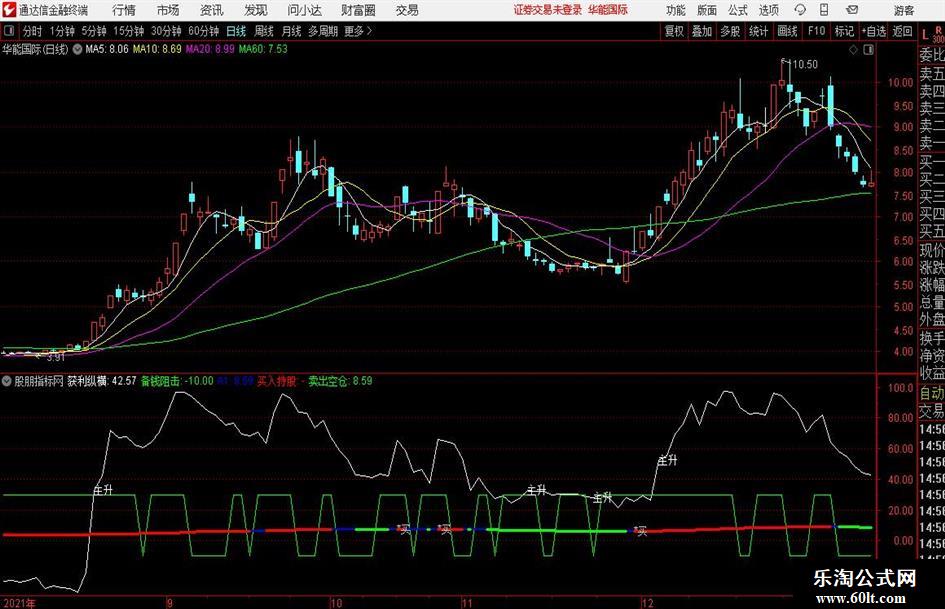The image size is (945, 609).
Task: Toggle the chart panel layout icon at top-right
Action: 868,50
